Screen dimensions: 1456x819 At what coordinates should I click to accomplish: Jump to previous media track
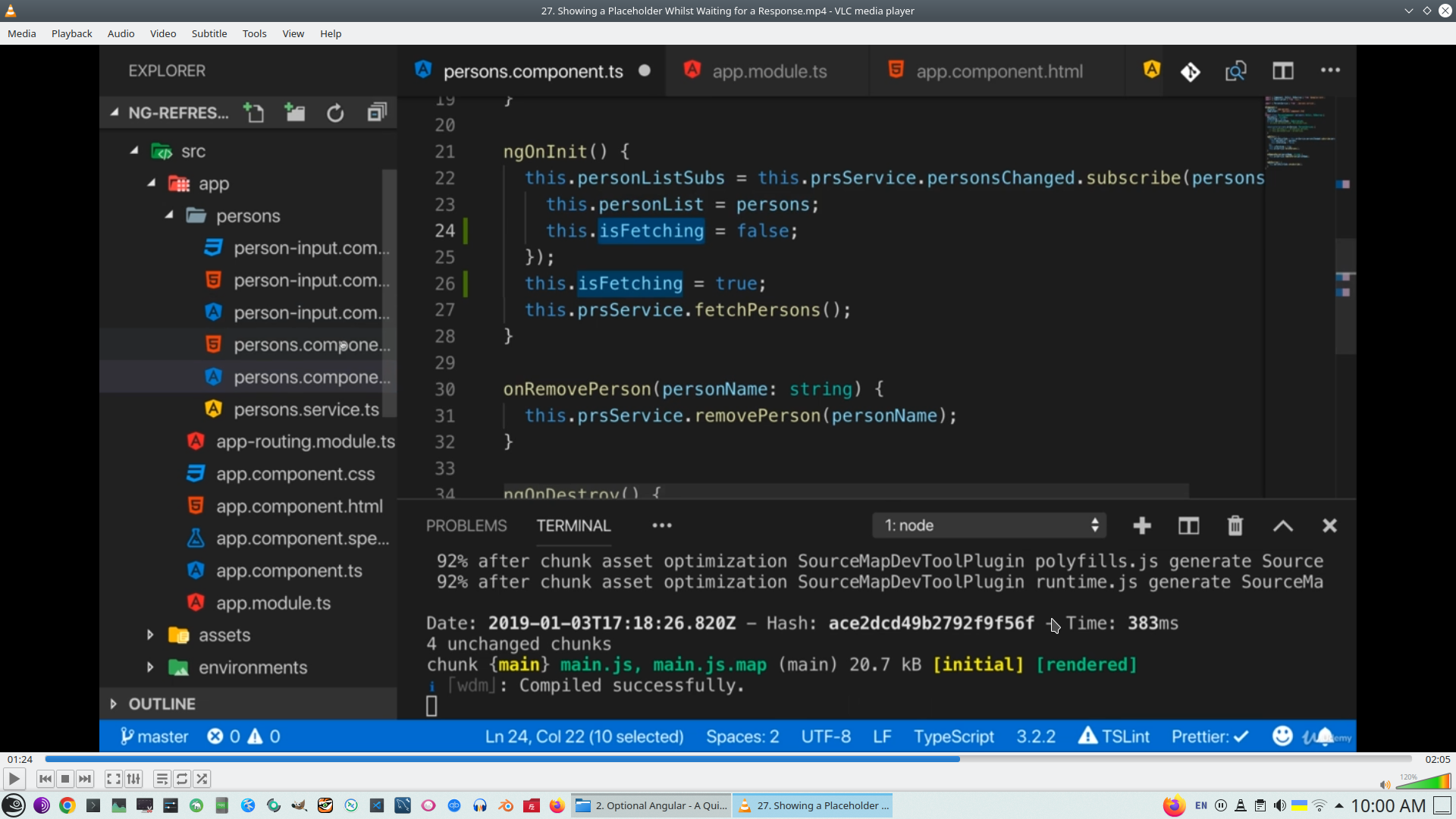[x=45, y=779]
